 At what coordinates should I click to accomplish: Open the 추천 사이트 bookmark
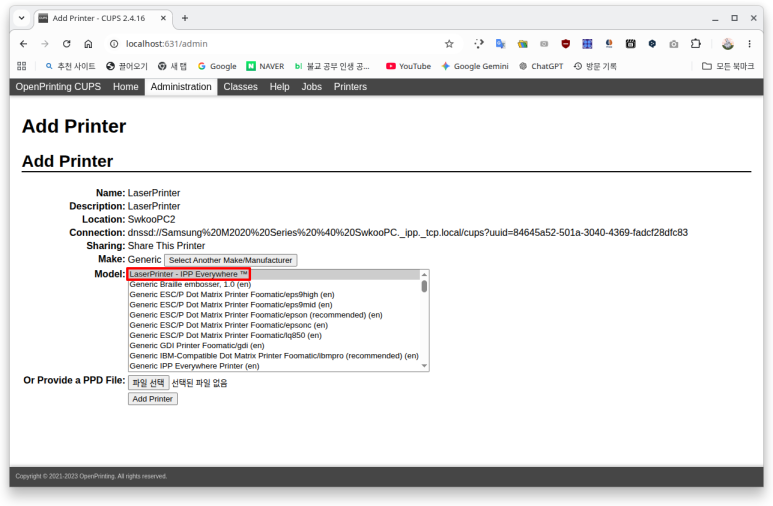tap(70, 66)
